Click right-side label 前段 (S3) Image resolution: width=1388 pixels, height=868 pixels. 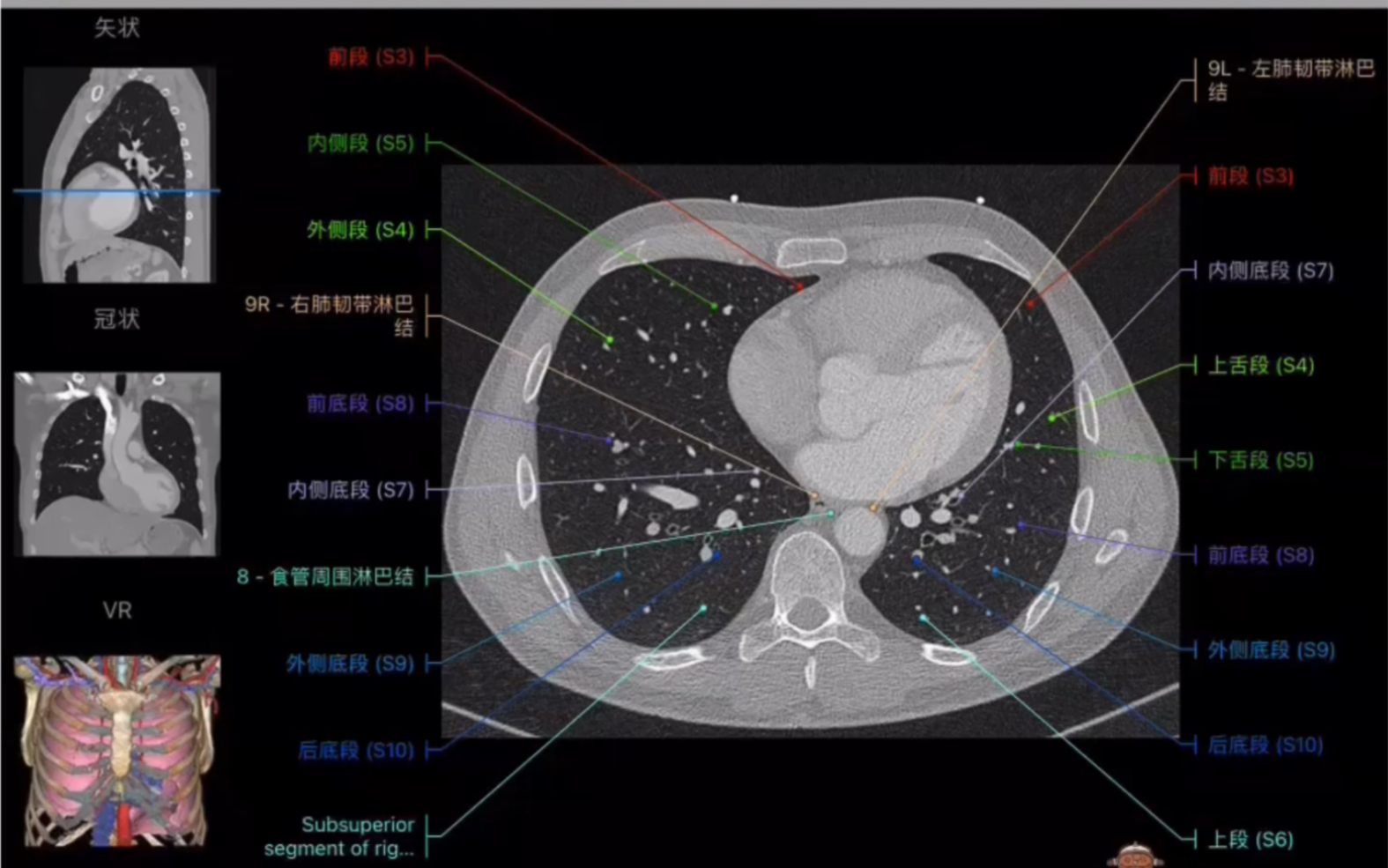pos(1251,176)
